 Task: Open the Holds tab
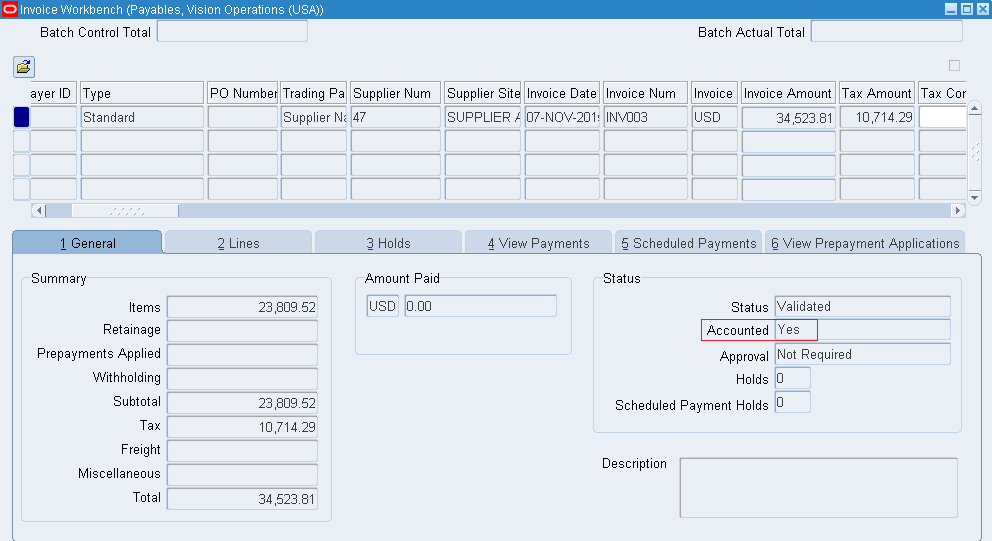(388, 243)
